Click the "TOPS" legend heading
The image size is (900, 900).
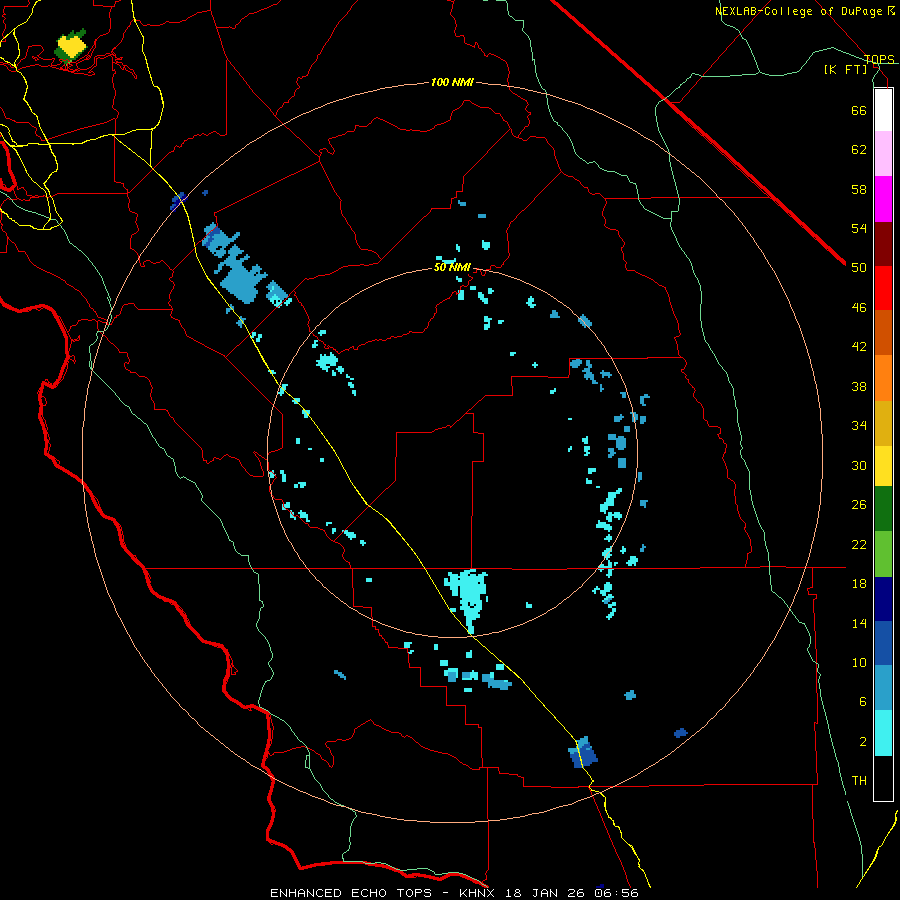[879, 59]
